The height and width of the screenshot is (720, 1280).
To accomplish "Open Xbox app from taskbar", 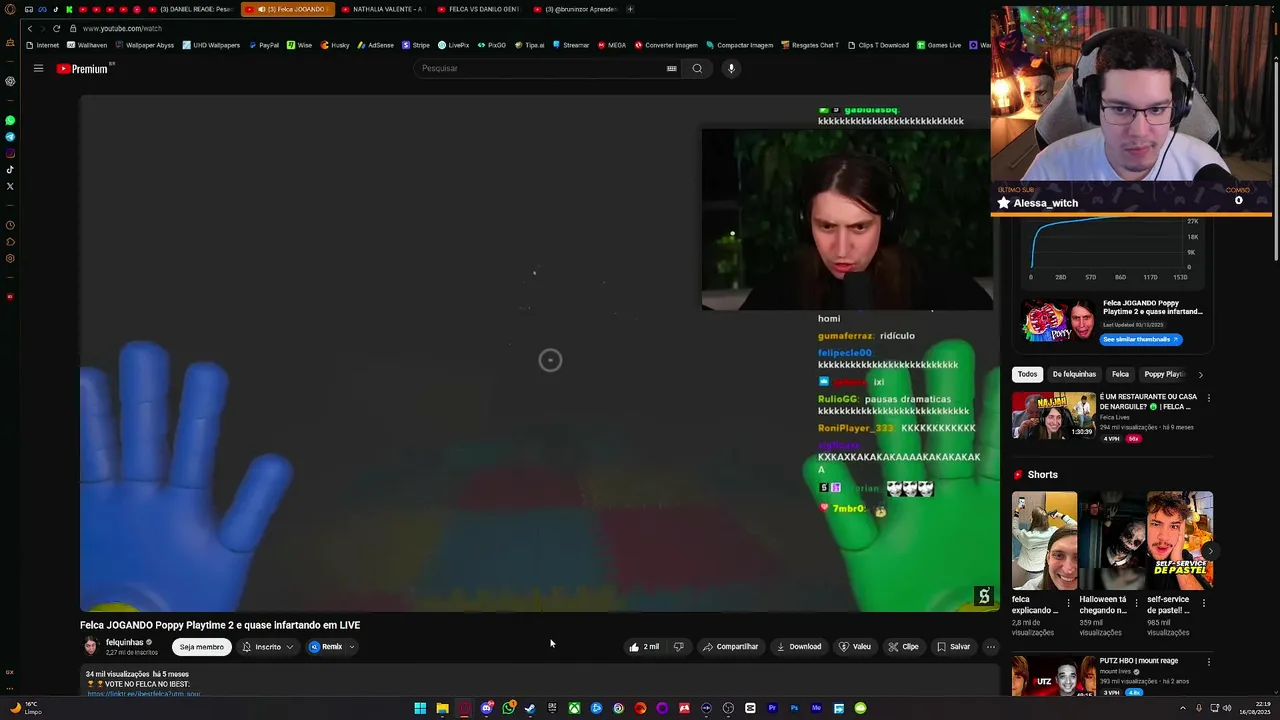I will point(574,708).
